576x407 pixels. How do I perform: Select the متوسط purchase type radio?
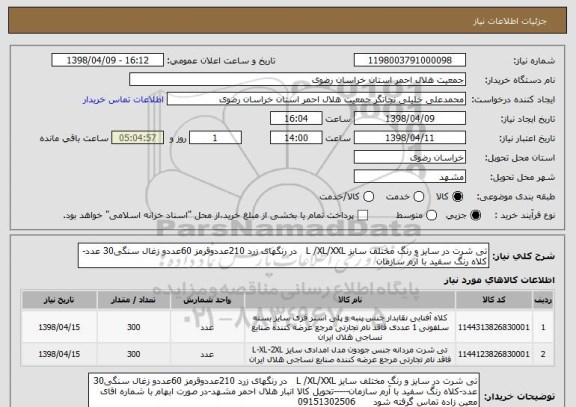(432, 215)
